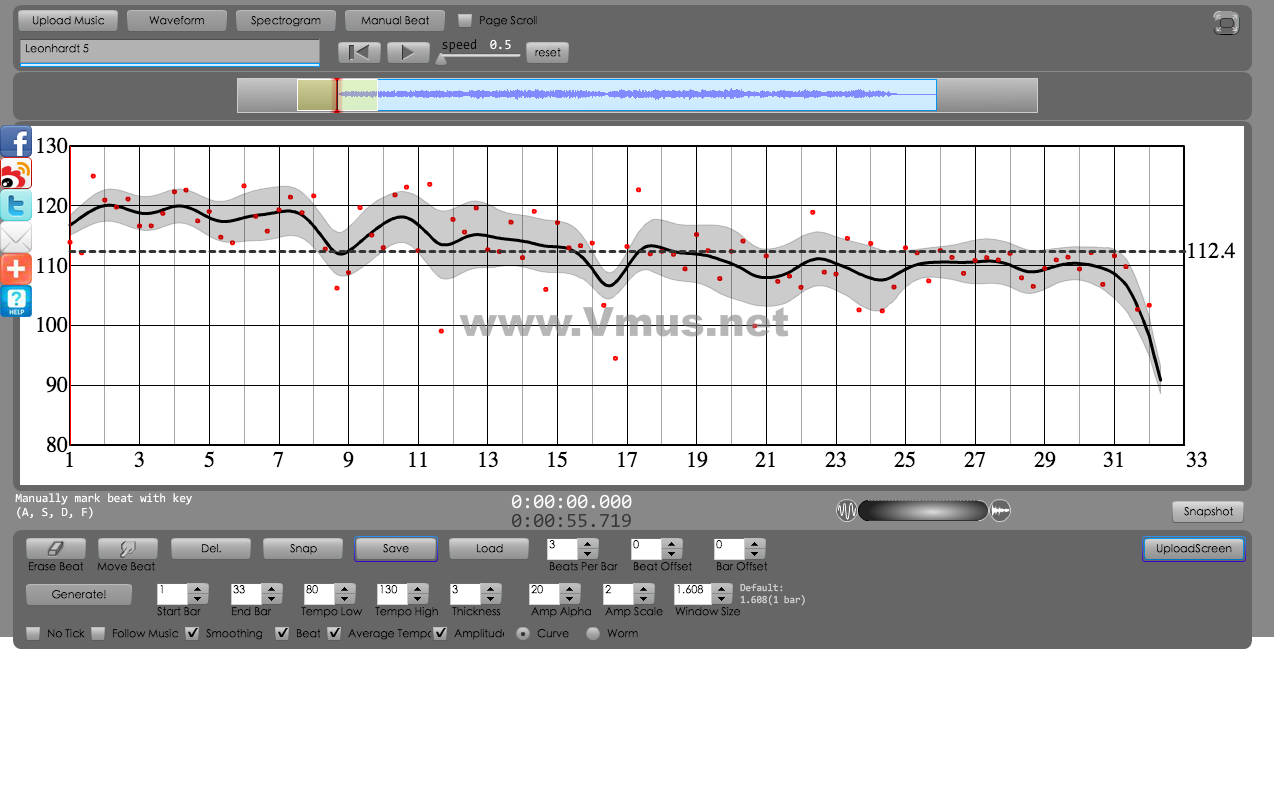The height and width of the screenshot is (800, 1280).
Task: Click the Tempo Low value field
Action: click(x=319, y=594)
